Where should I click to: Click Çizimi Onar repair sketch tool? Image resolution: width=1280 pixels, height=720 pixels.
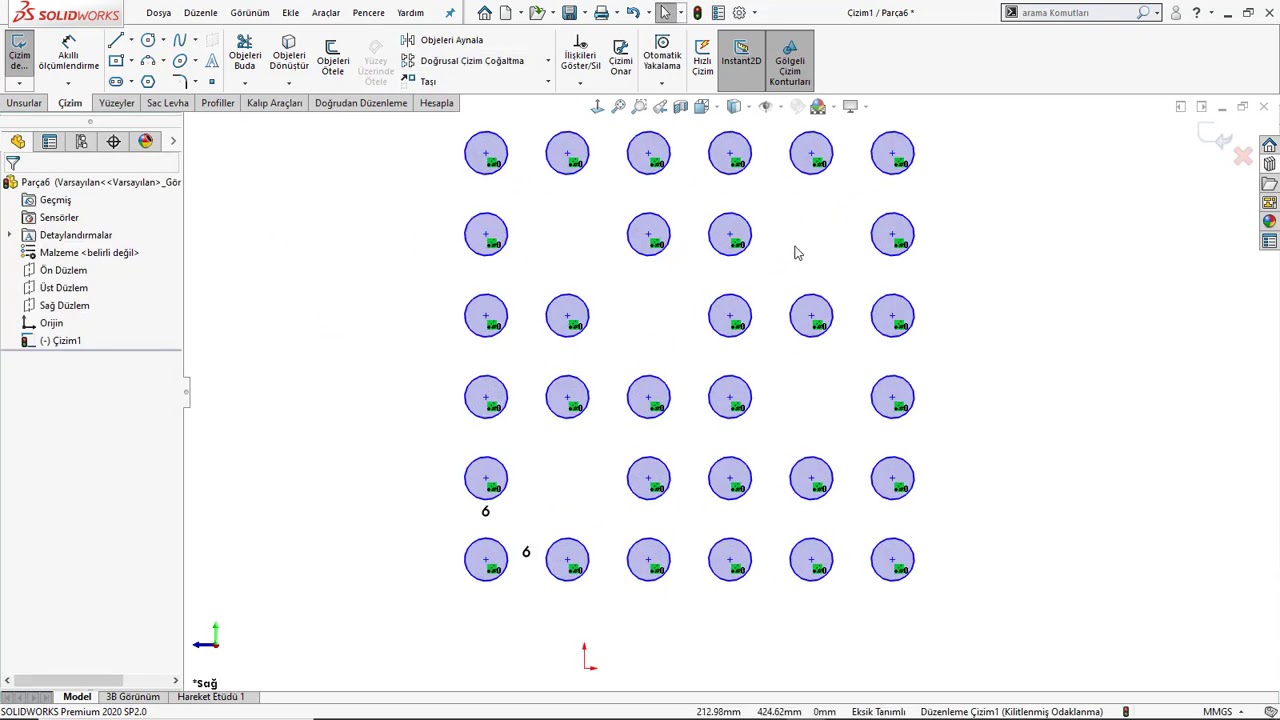(x=620, y=57)
